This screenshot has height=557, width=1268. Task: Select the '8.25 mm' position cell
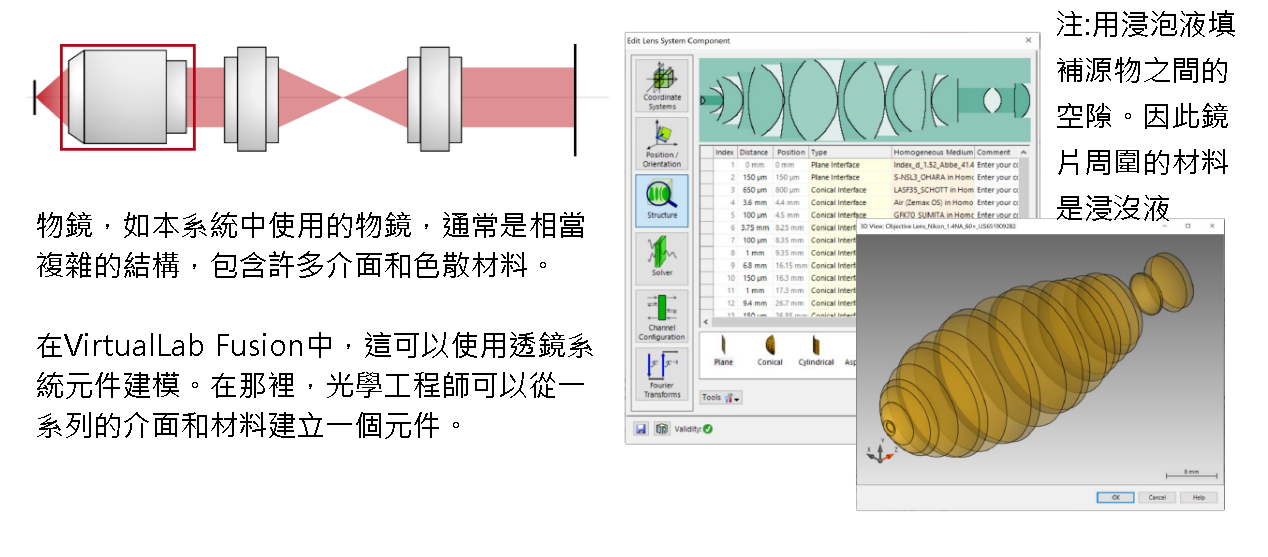(789, 227)
